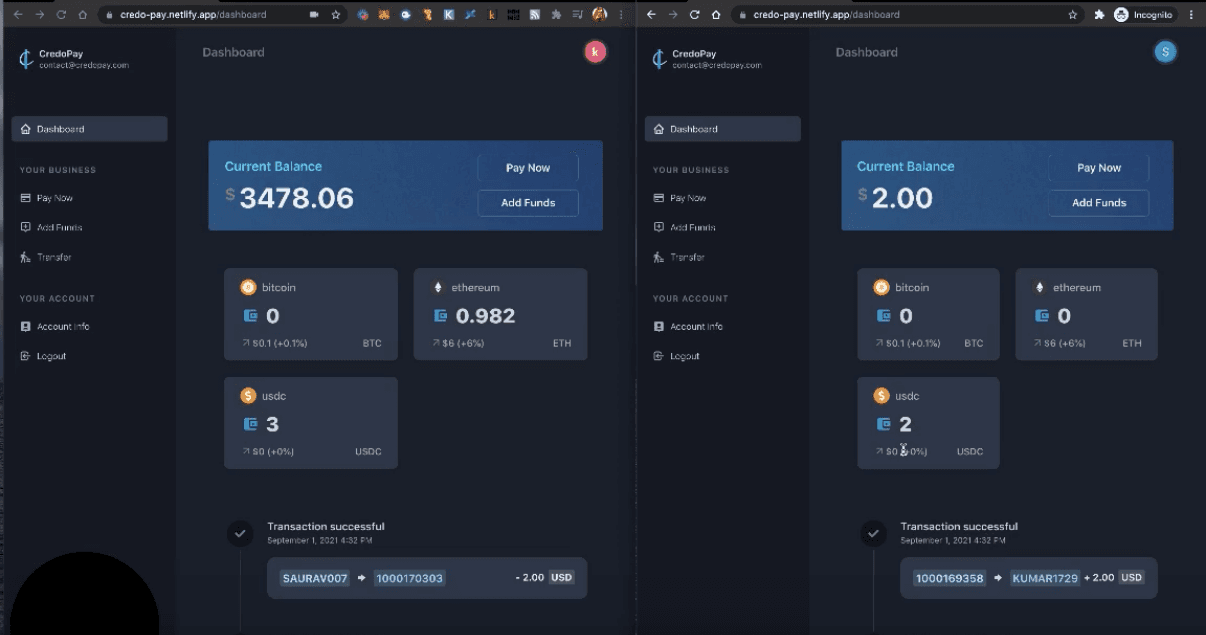The height and width of the screenshot is (635, 1206).
Task: Go back in the right incognito window
Action: (x=651, y=15)
